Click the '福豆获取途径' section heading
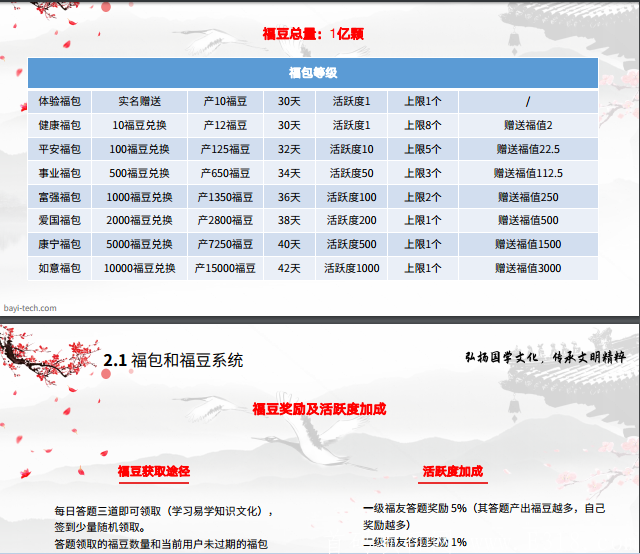This screenshot has width=640, height=554. (154, 472)
